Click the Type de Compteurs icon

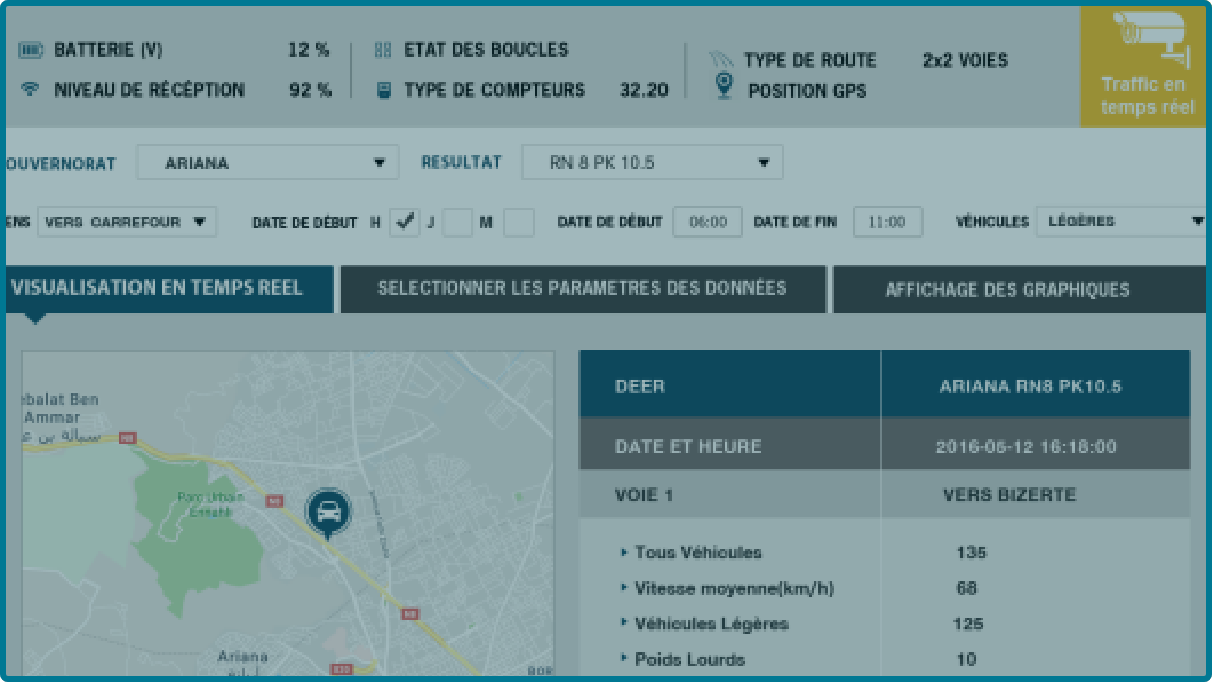click(x=382, y=90)
